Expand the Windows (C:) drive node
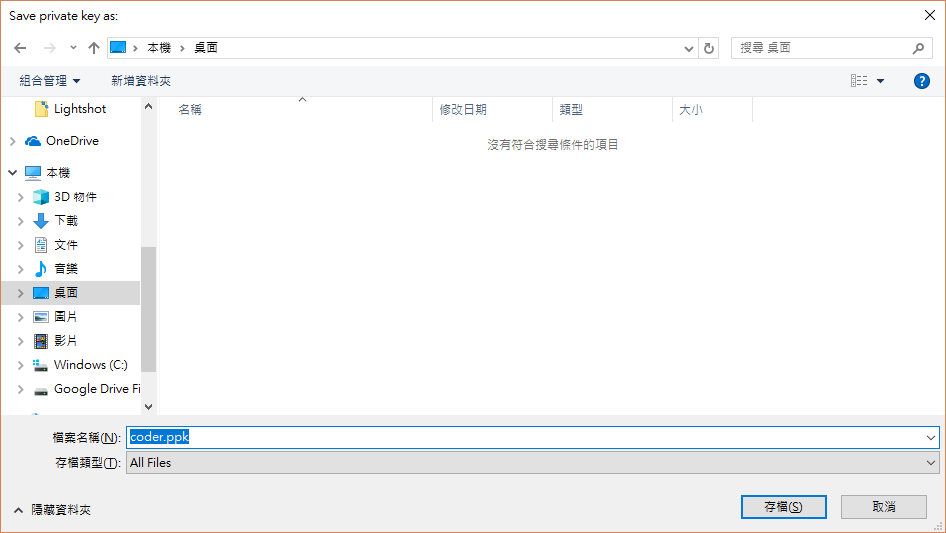This screenshot has width=946, height=533. [21, 365]
